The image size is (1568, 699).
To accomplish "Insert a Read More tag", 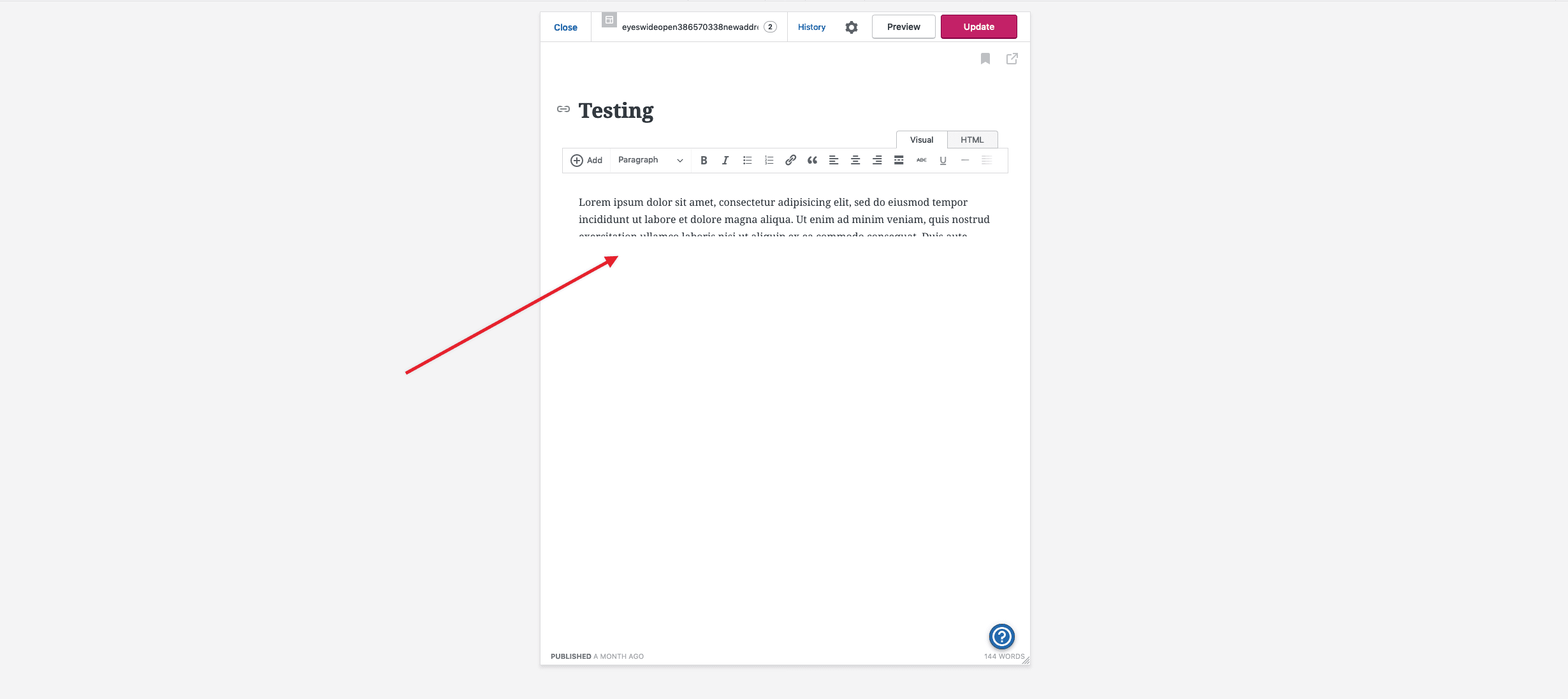I will [899, 160].
